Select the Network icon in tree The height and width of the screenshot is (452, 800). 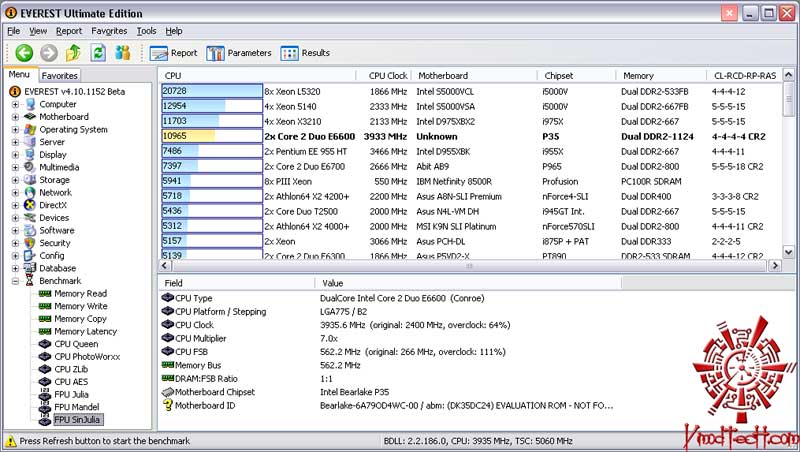point(31,192)
